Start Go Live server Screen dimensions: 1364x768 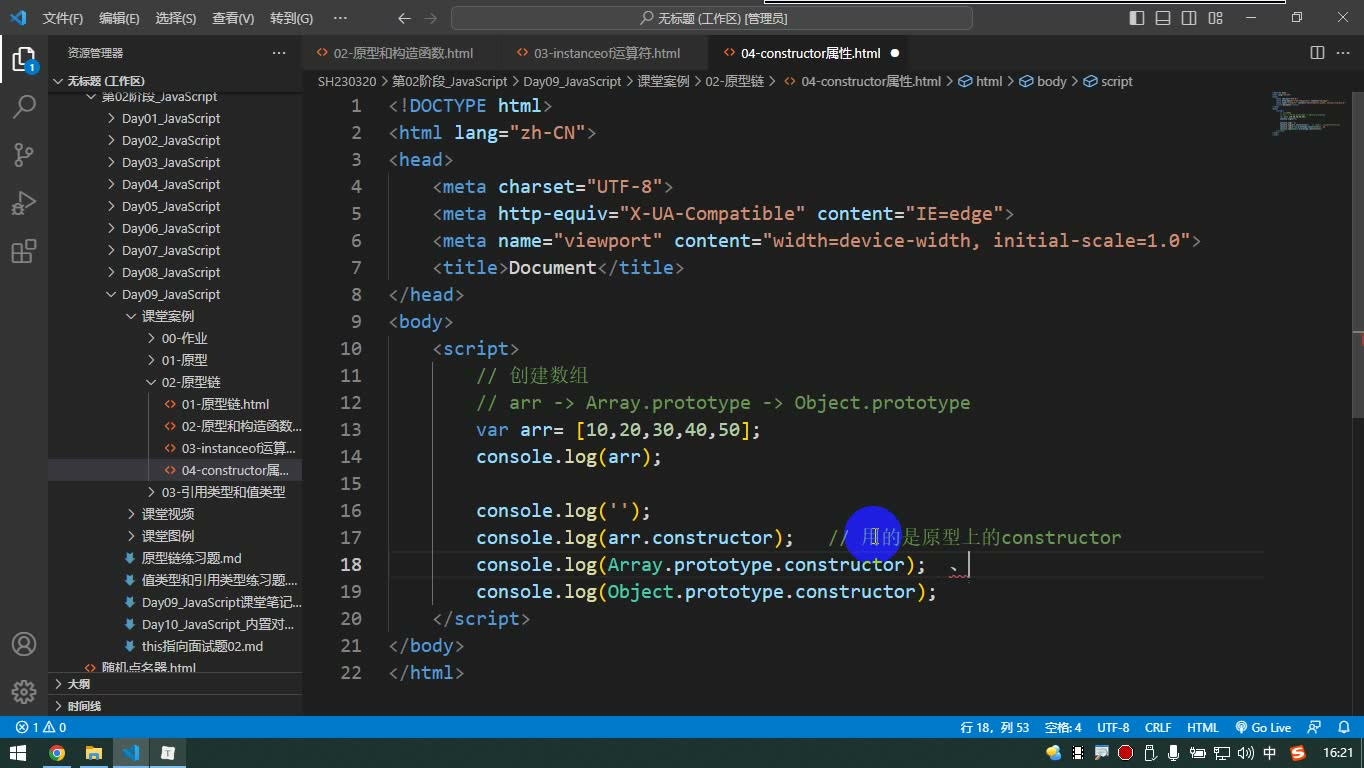pyautogui.click(x=1264, y=728)
